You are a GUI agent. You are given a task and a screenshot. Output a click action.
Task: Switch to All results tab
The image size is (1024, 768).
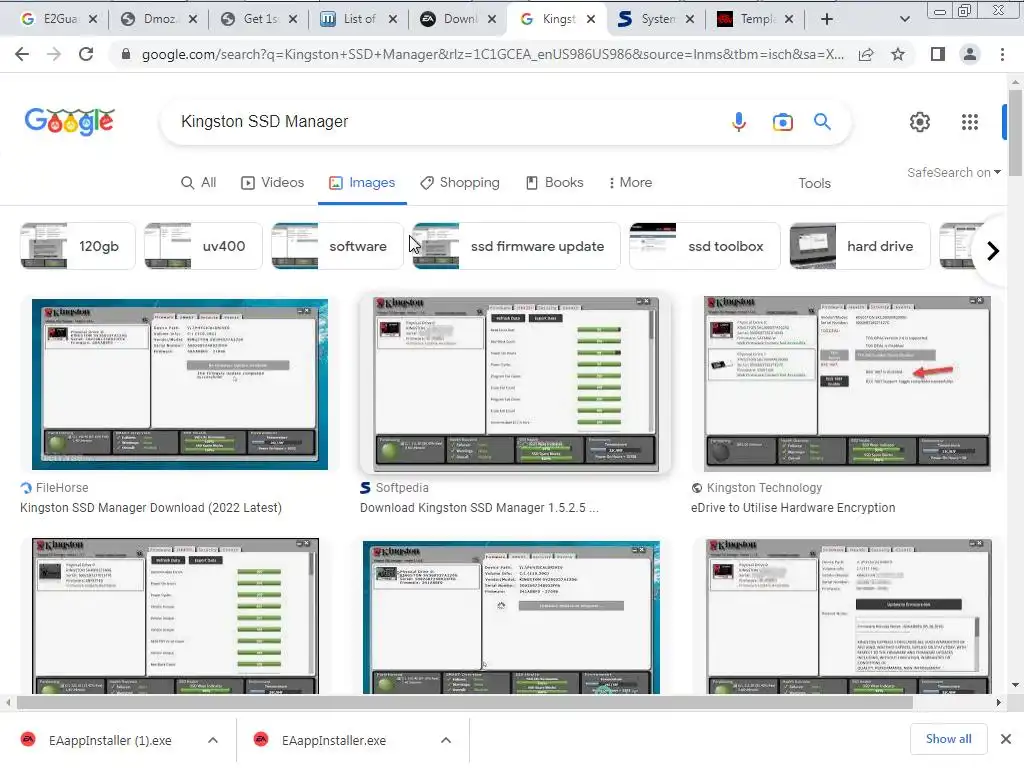tap(199, 183)
